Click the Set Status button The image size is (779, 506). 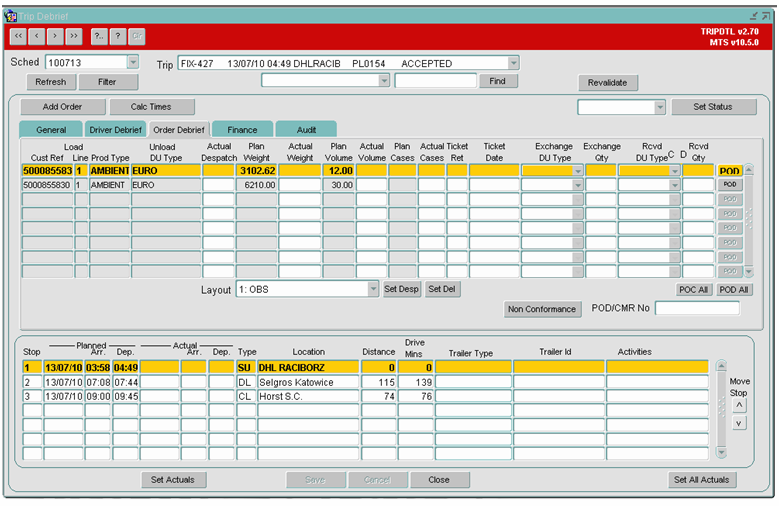click(x=713, y=107)
